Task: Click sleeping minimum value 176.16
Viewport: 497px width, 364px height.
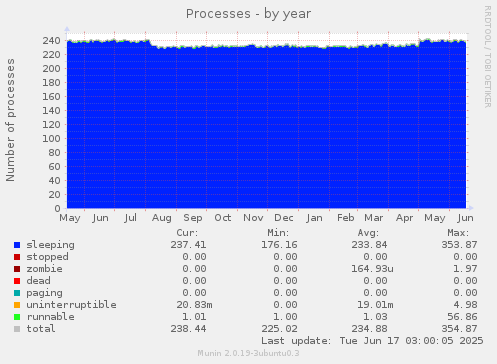Action: click(x=279, y=245)
